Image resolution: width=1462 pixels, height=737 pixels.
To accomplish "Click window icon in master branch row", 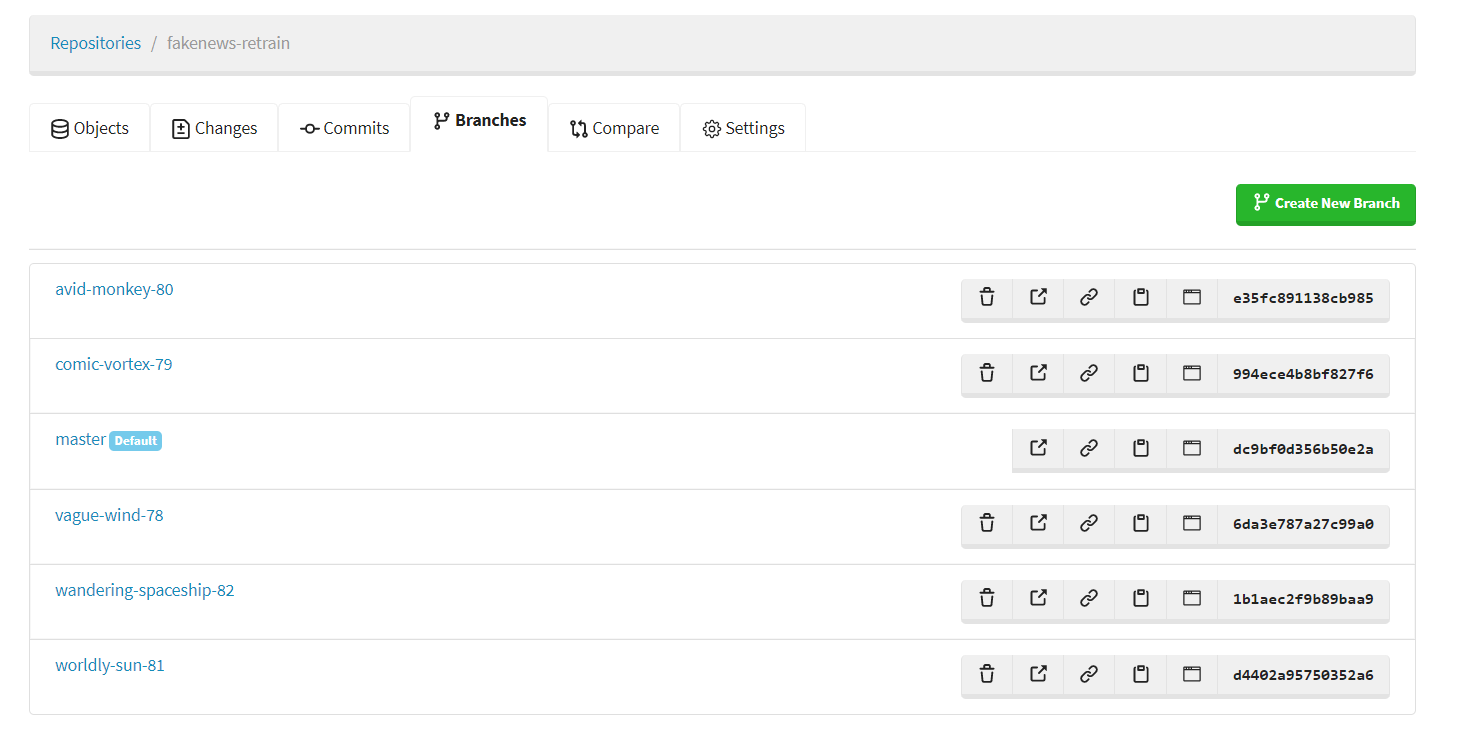I will [1191, 449].
